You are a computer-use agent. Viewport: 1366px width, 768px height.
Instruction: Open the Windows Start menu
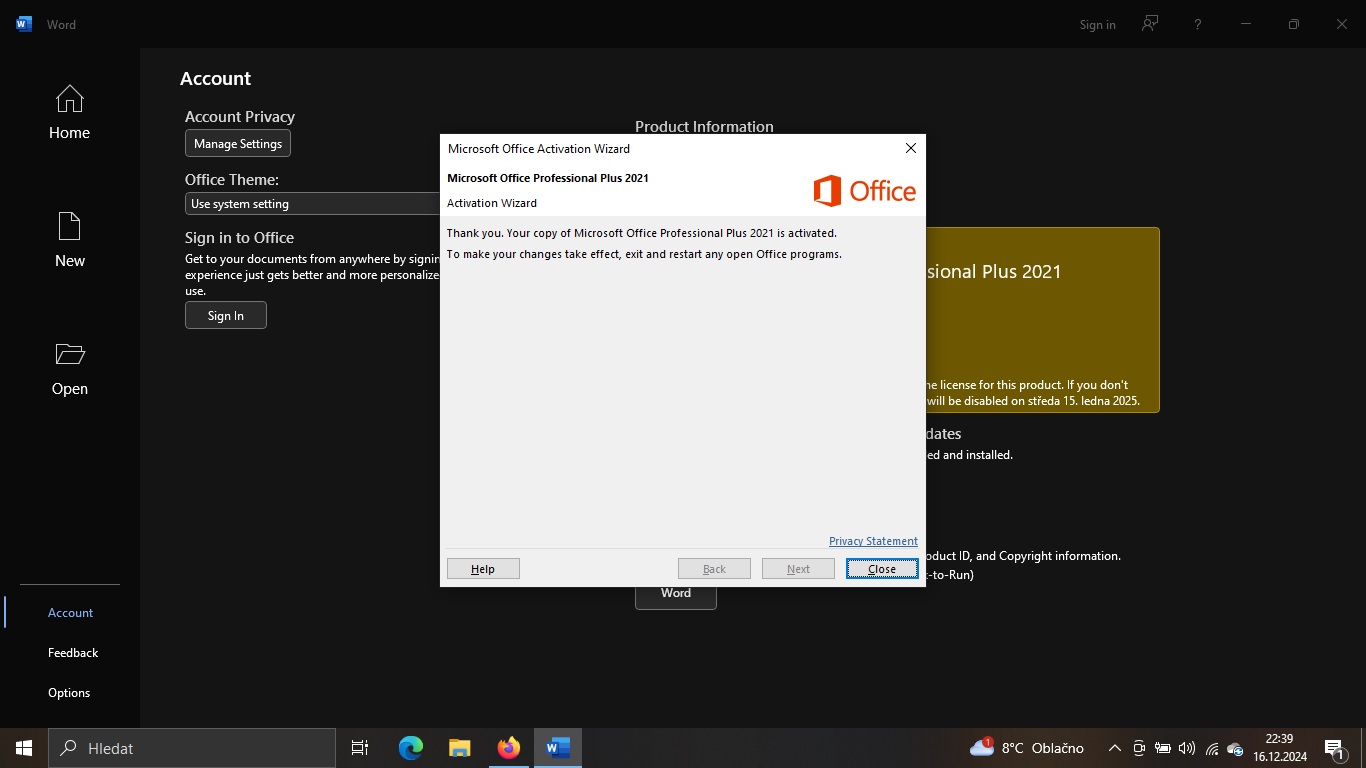[x=24, y=748]
